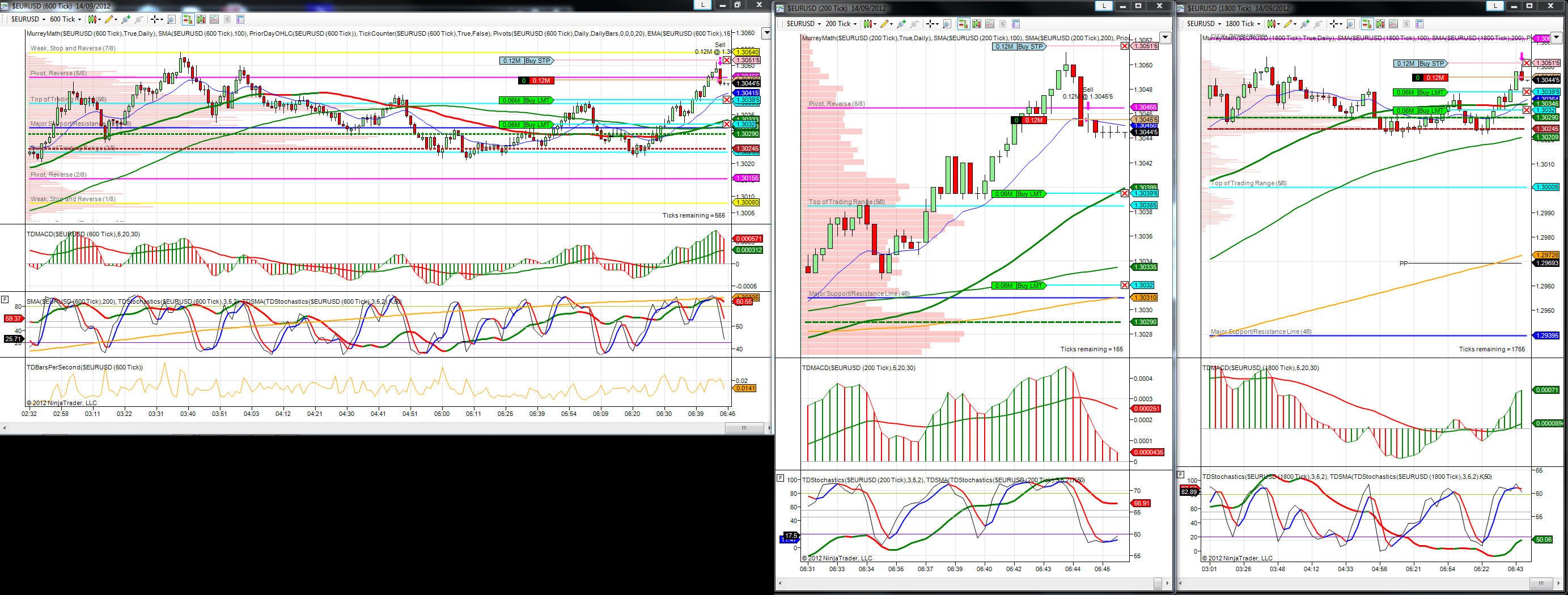Click the zoom frame magnifier in 600 Tick window
The height and width of the screenshot is (595, 1568).
pos(172,19)
